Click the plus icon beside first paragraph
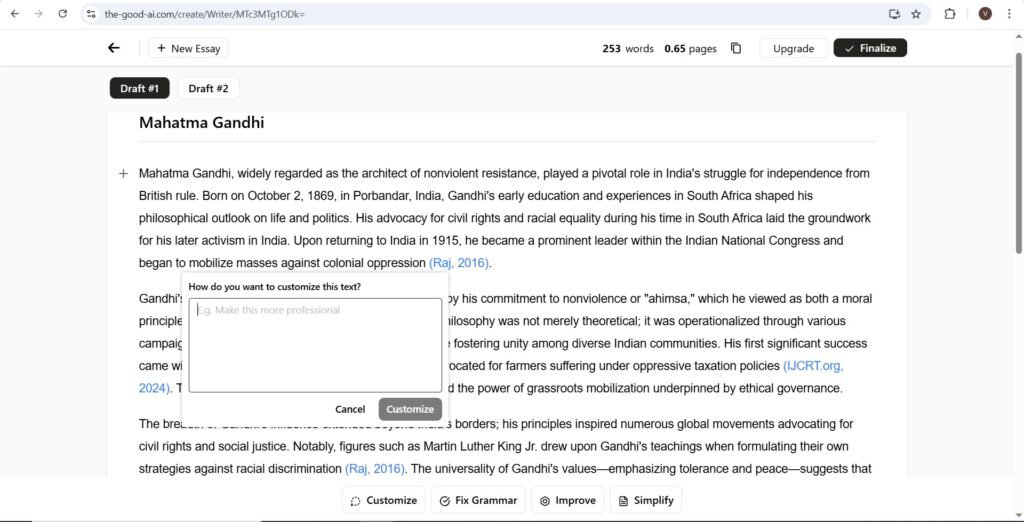 123,174
